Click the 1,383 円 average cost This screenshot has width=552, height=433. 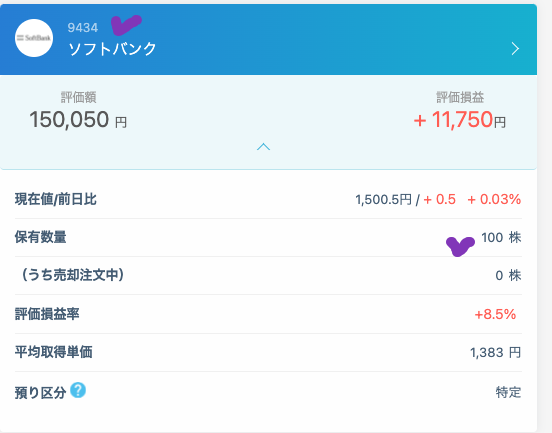(x=495, y=352)
